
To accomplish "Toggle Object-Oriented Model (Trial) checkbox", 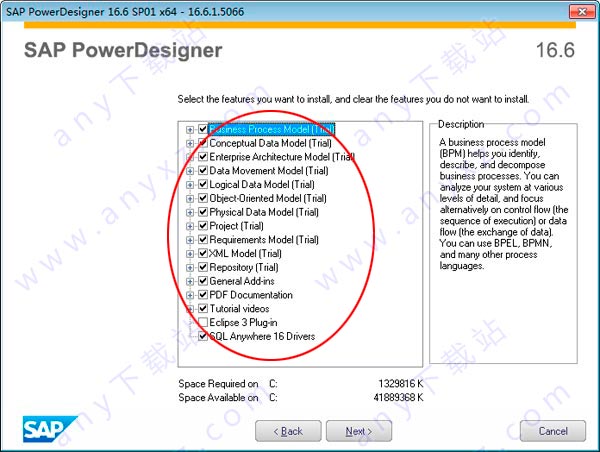I will (x=203, y=198).
